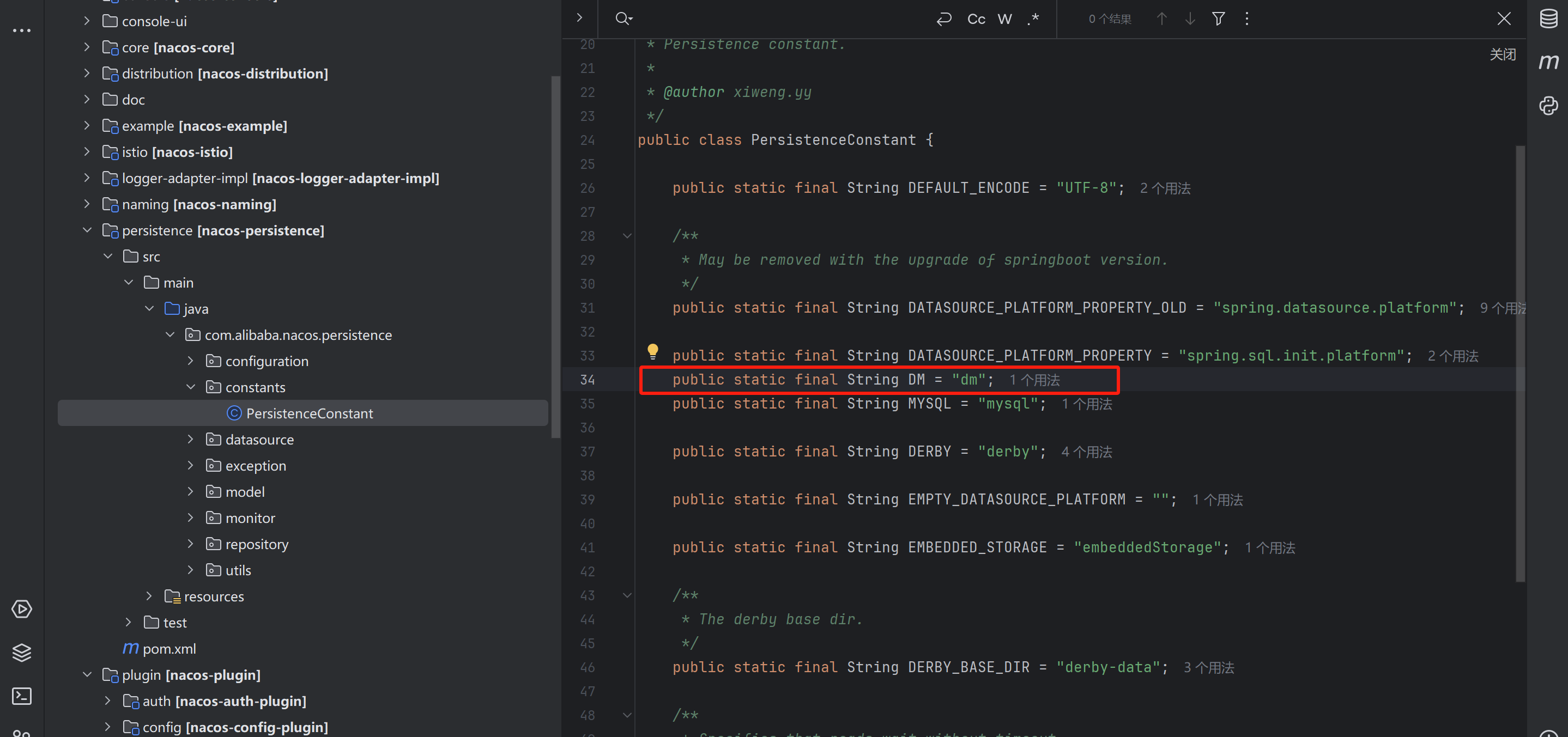Toggle Words search option
Viewport: 1568px width, 737px height.
coord(1005,20)
